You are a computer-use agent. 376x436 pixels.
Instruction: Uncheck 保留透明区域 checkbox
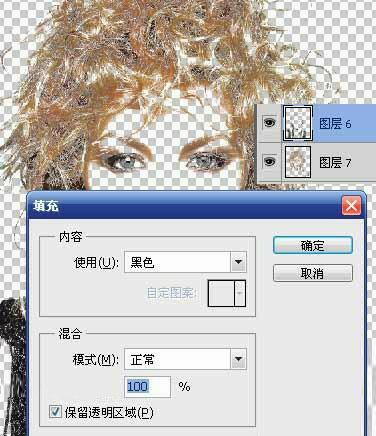(55, 412)
